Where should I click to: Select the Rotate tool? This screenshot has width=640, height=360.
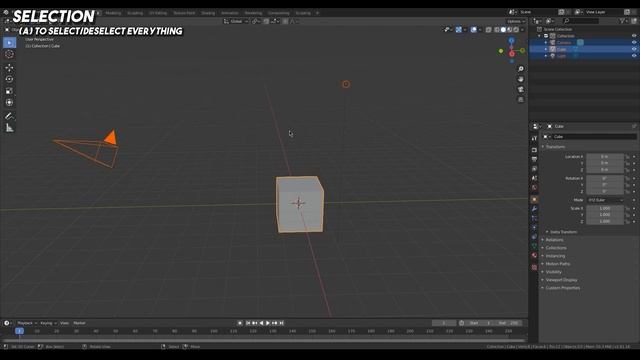9,79
